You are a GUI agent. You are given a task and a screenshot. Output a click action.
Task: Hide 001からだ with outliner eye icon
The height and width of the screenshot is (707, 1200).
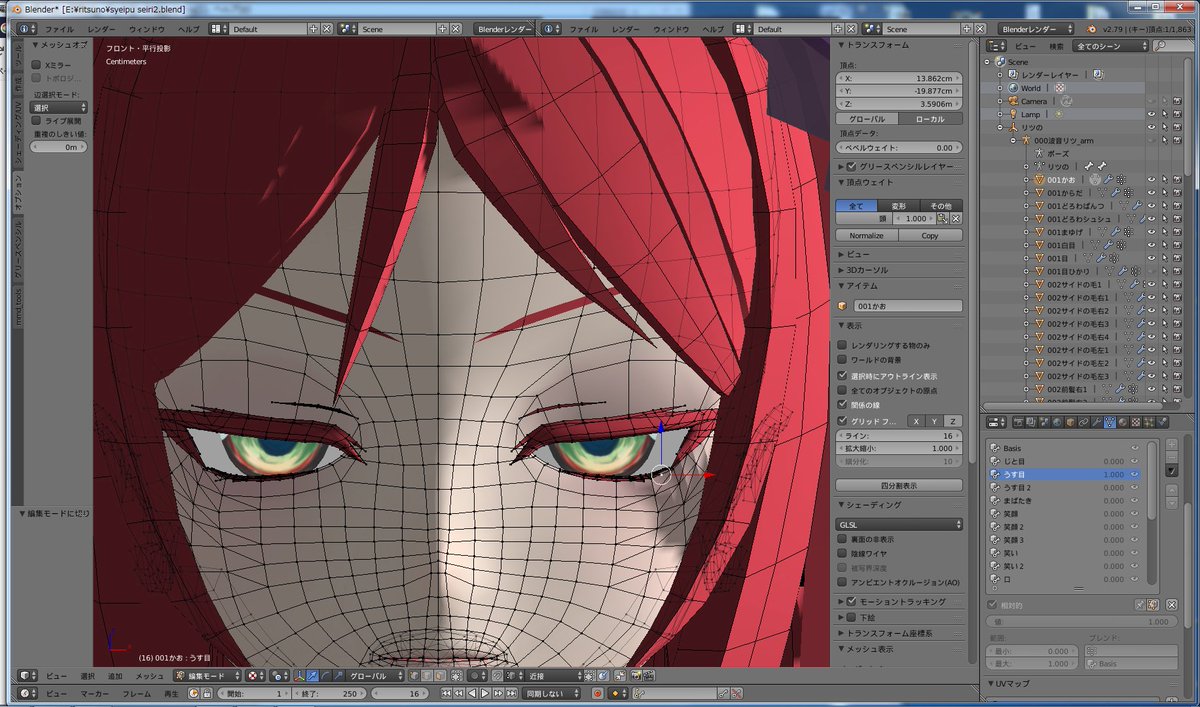click(x=1151, y=193)
